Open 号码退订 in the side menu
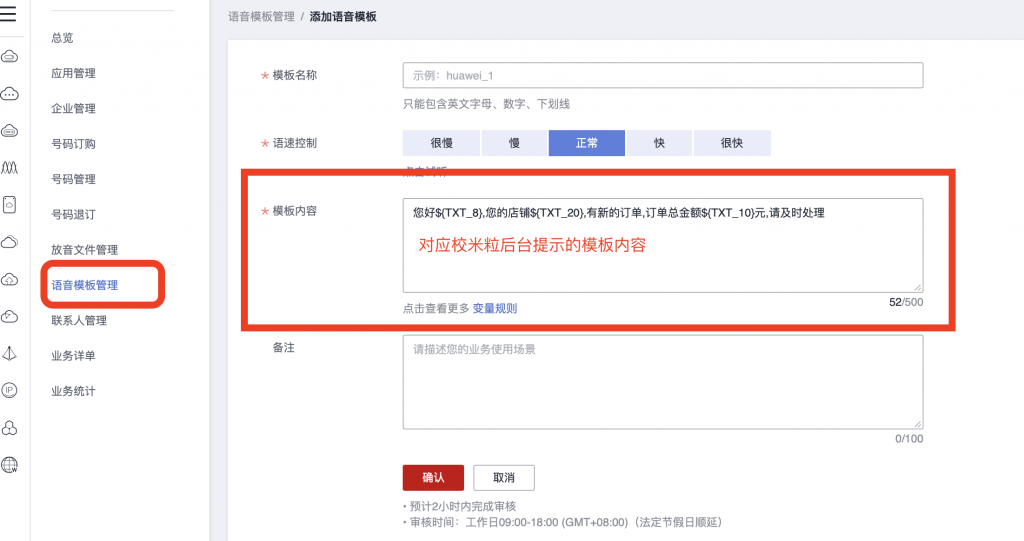1024x541 pixels. (x=74, y=214)
